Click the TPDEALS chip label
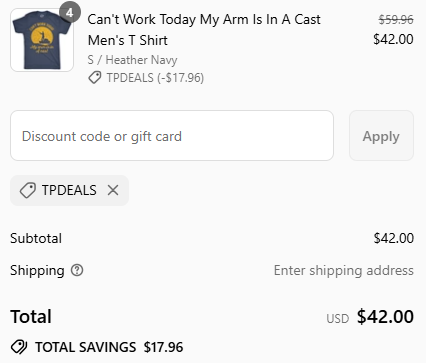This screenshot has width=426, height=363. coord(69,190)
